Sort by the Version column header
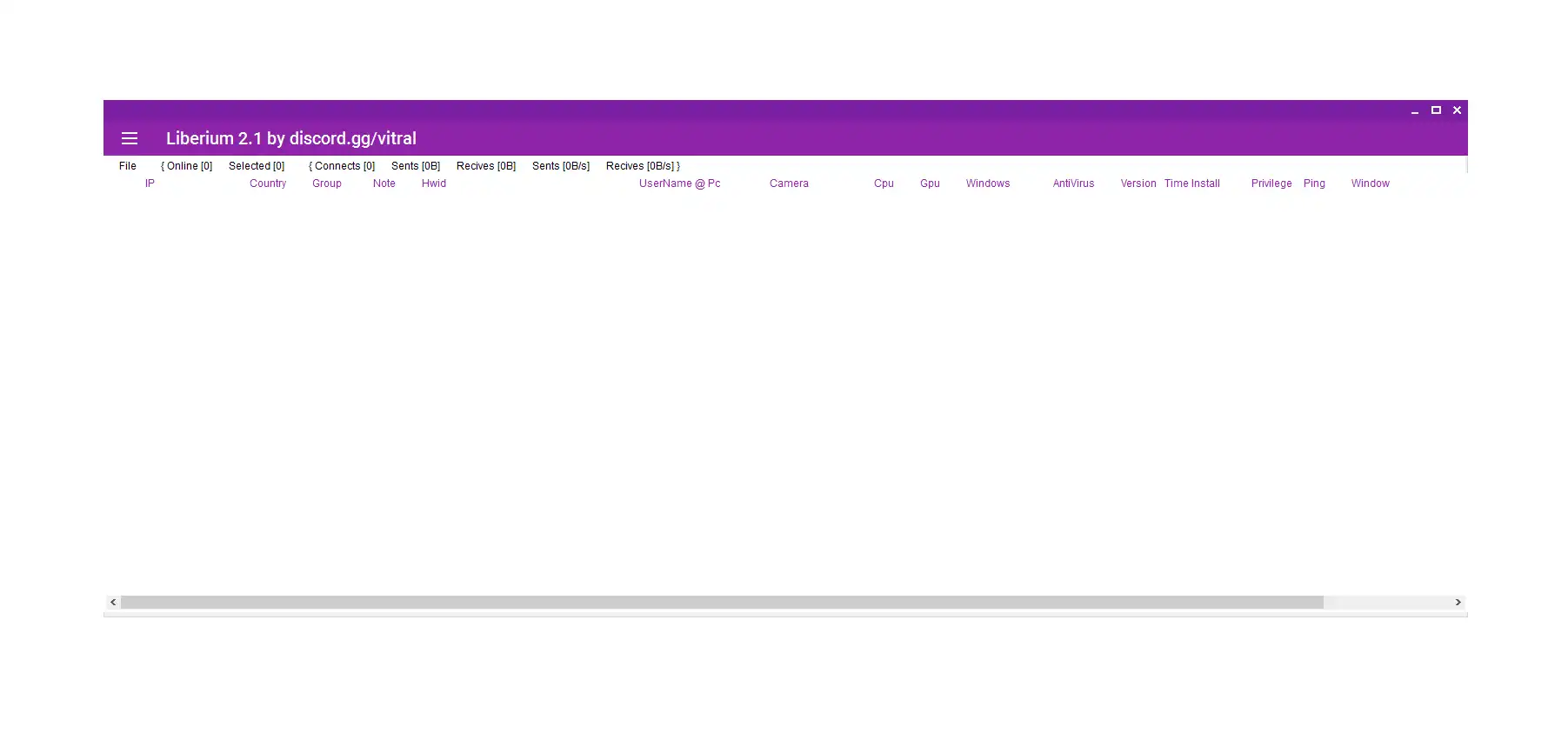Viewport: 1568px width, 740px height. coord(1138,183)
